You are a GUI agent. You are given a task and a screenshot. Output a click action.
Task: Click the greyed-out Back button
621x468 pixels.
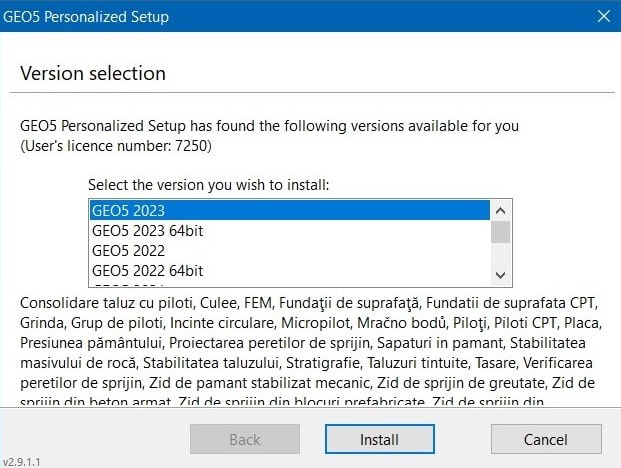[245, 439]
